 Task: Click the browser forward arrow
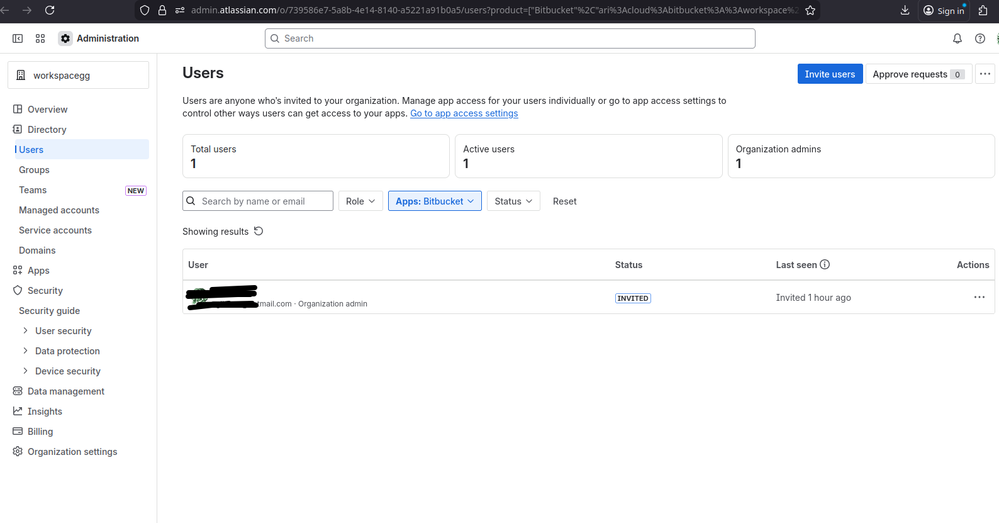coord(27,10)
